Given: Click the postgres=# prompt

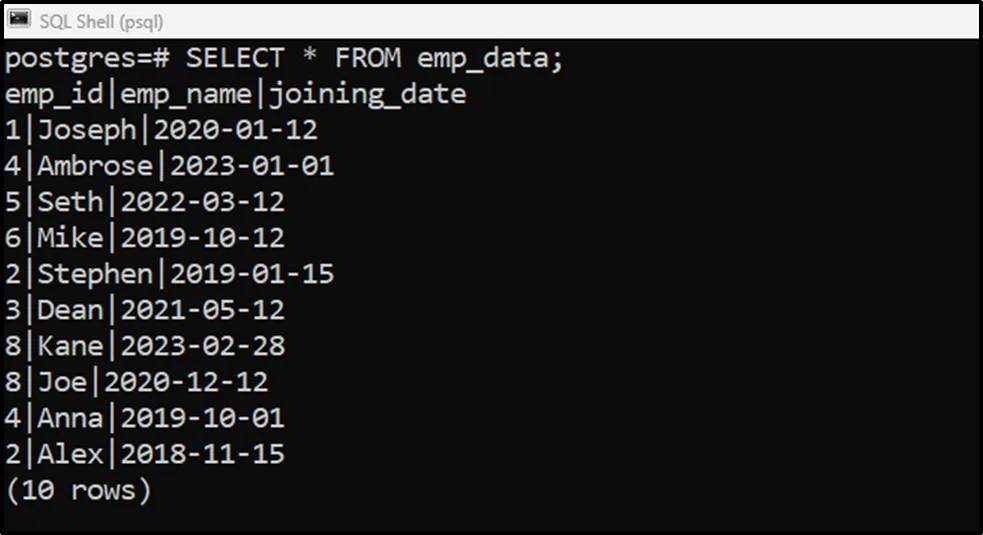Looking at the screenshot, I should tap(87, 58).
